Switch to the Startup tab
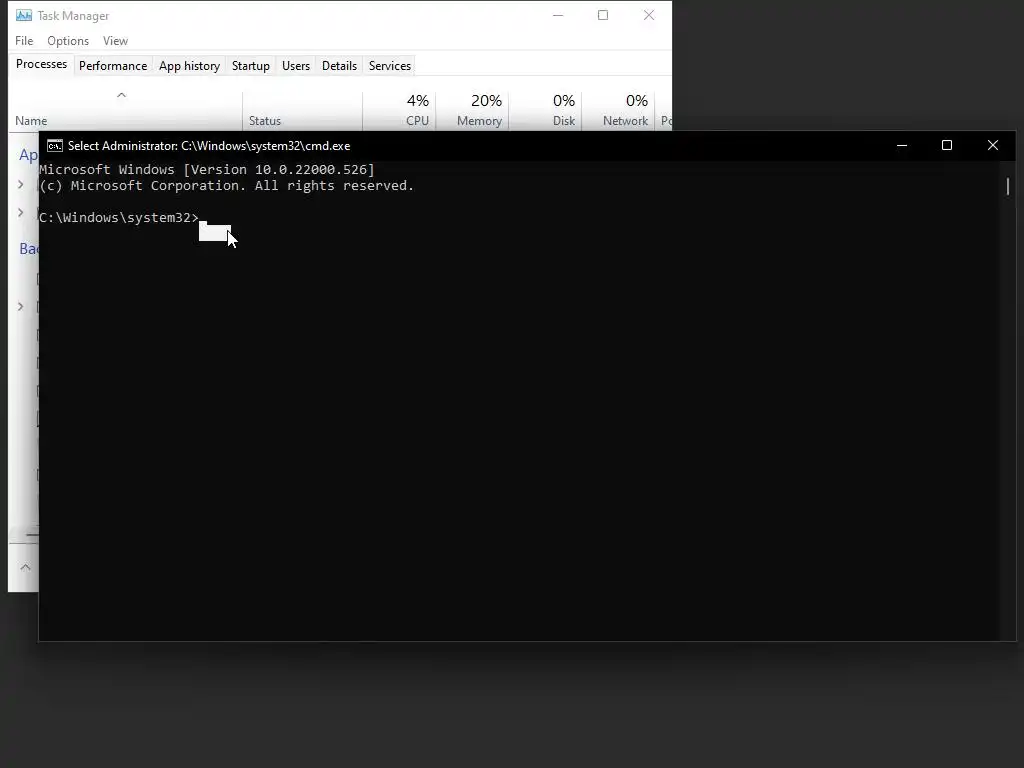Screen dimensions: 1024x768 coord(251,66)
